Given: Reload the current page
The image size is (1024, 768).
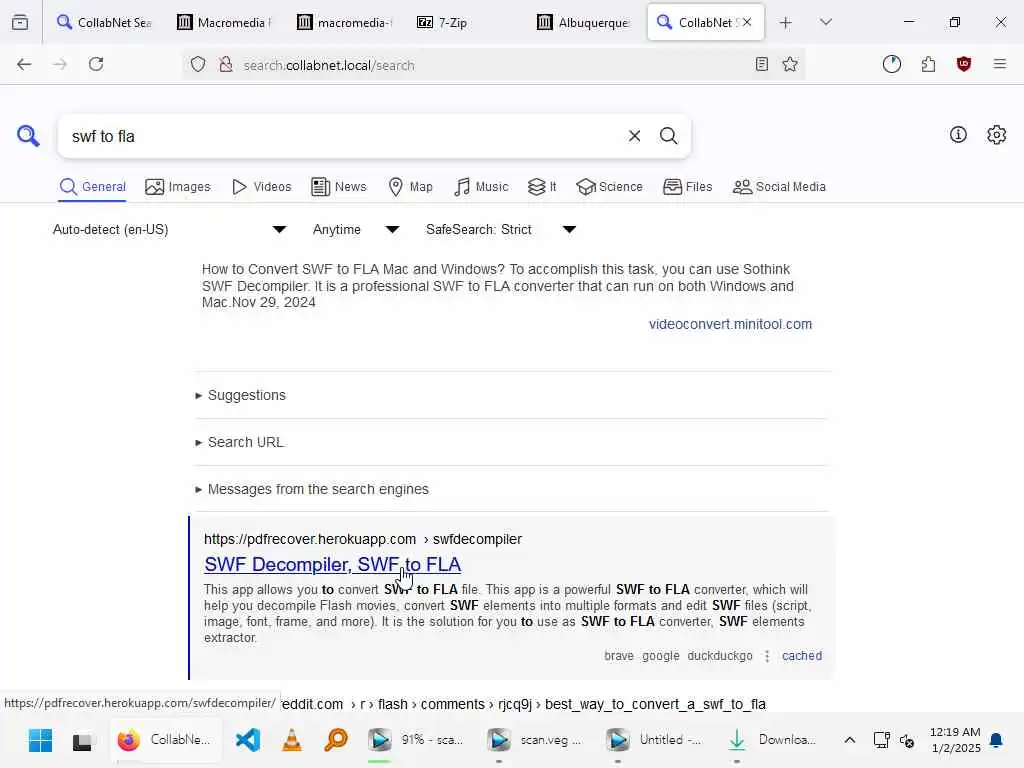Looking at the screenshot, I should (96, 64).
